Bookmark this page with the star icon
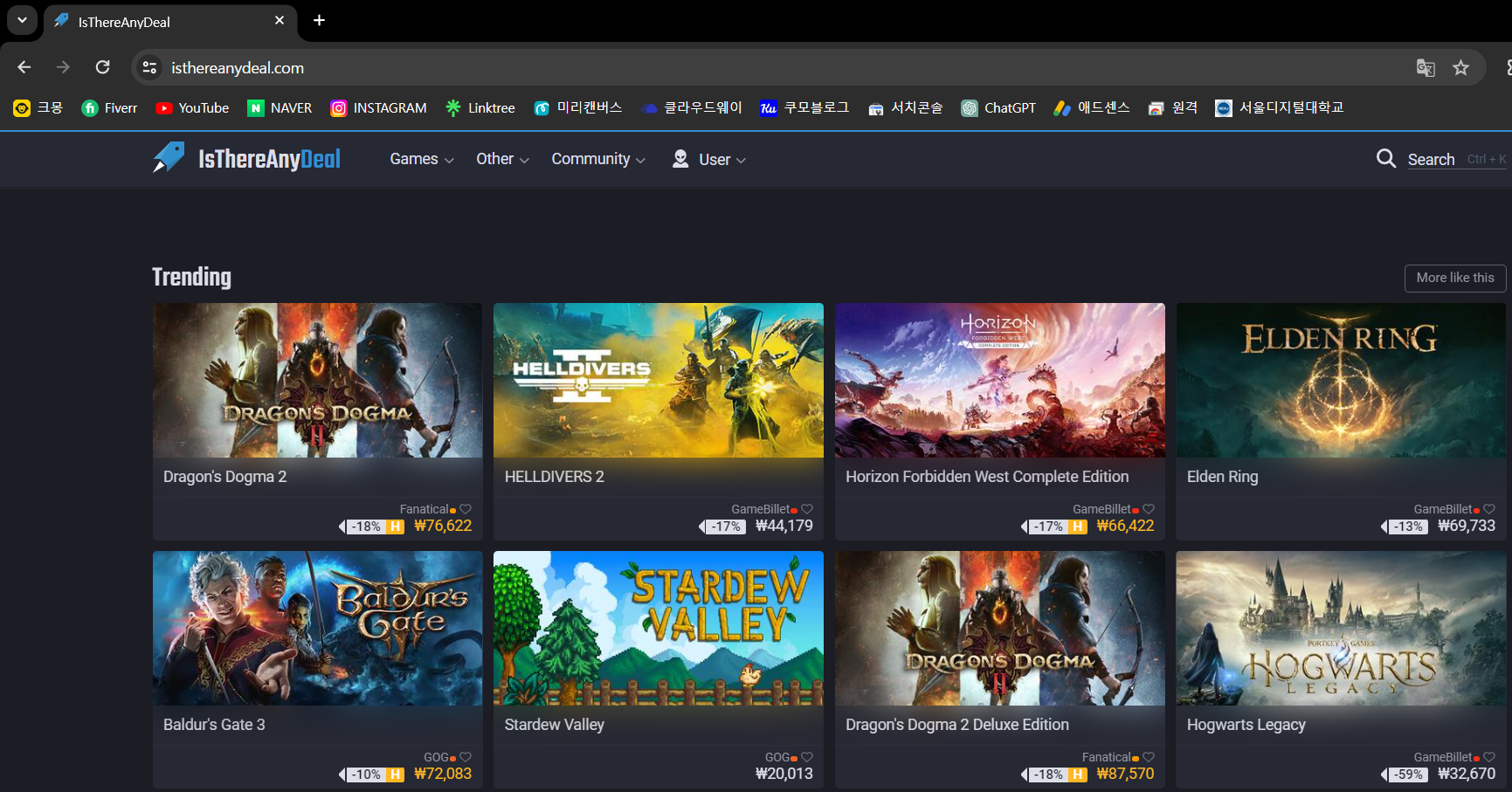Screen dimensions: 1512x792 tap(1460, 68)
